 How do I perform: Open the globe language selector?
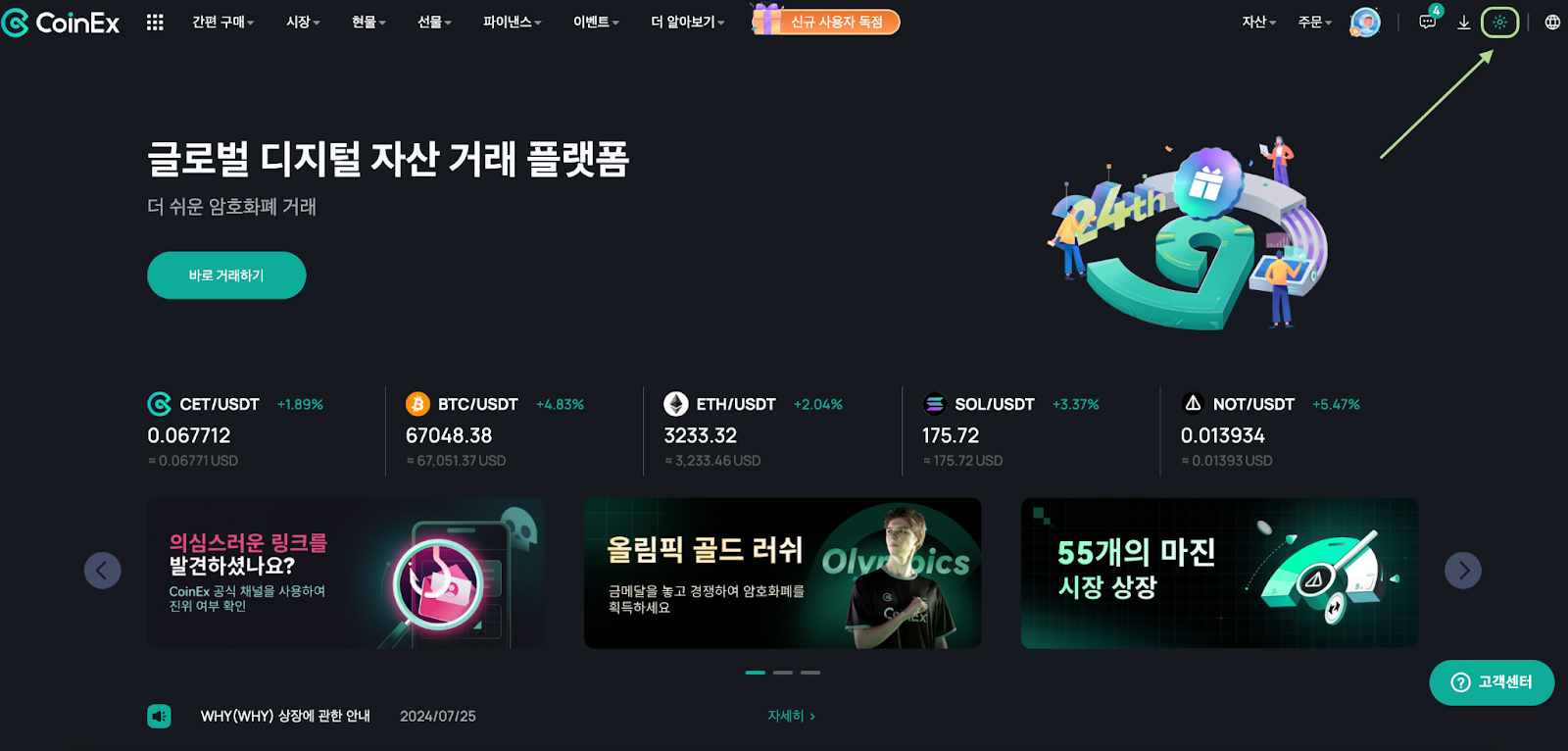pyautogui.click(x=1552, y=23)
